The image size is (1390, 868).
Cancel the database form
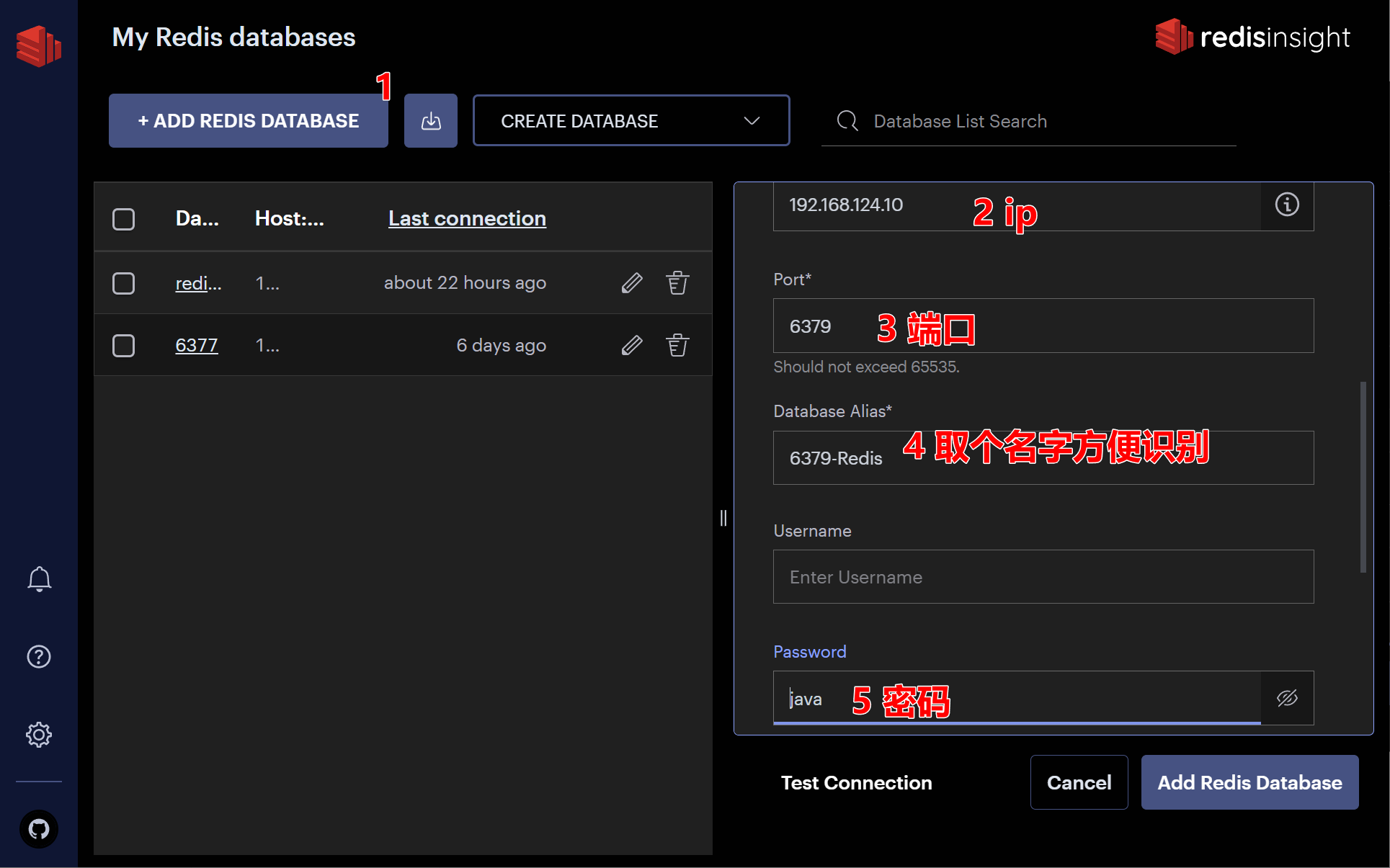coord(1079,782)
